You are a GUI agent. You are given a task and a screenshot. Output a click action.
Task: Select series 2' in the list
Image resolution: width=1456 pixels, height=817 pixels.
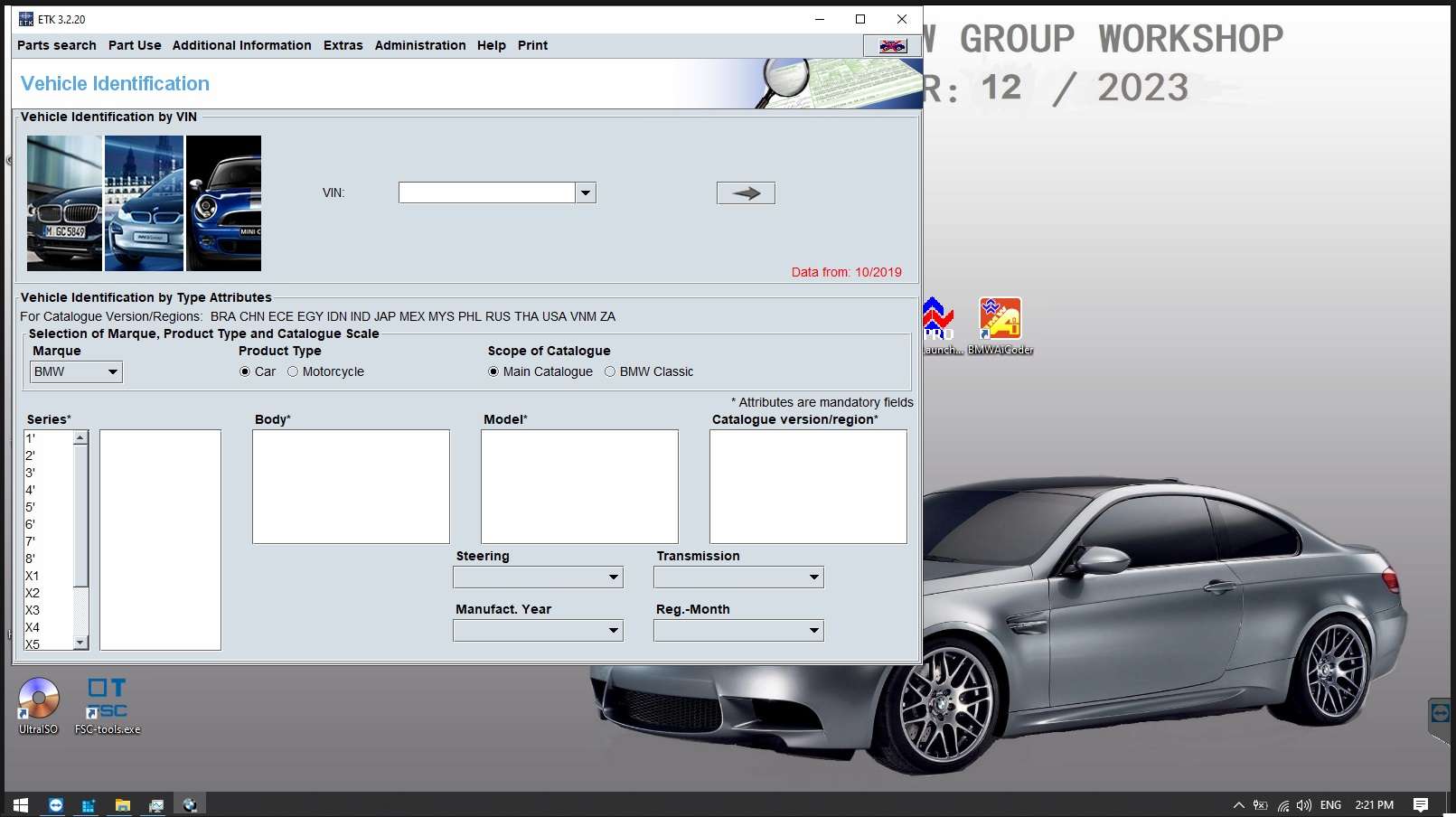[x=48, y=455]
